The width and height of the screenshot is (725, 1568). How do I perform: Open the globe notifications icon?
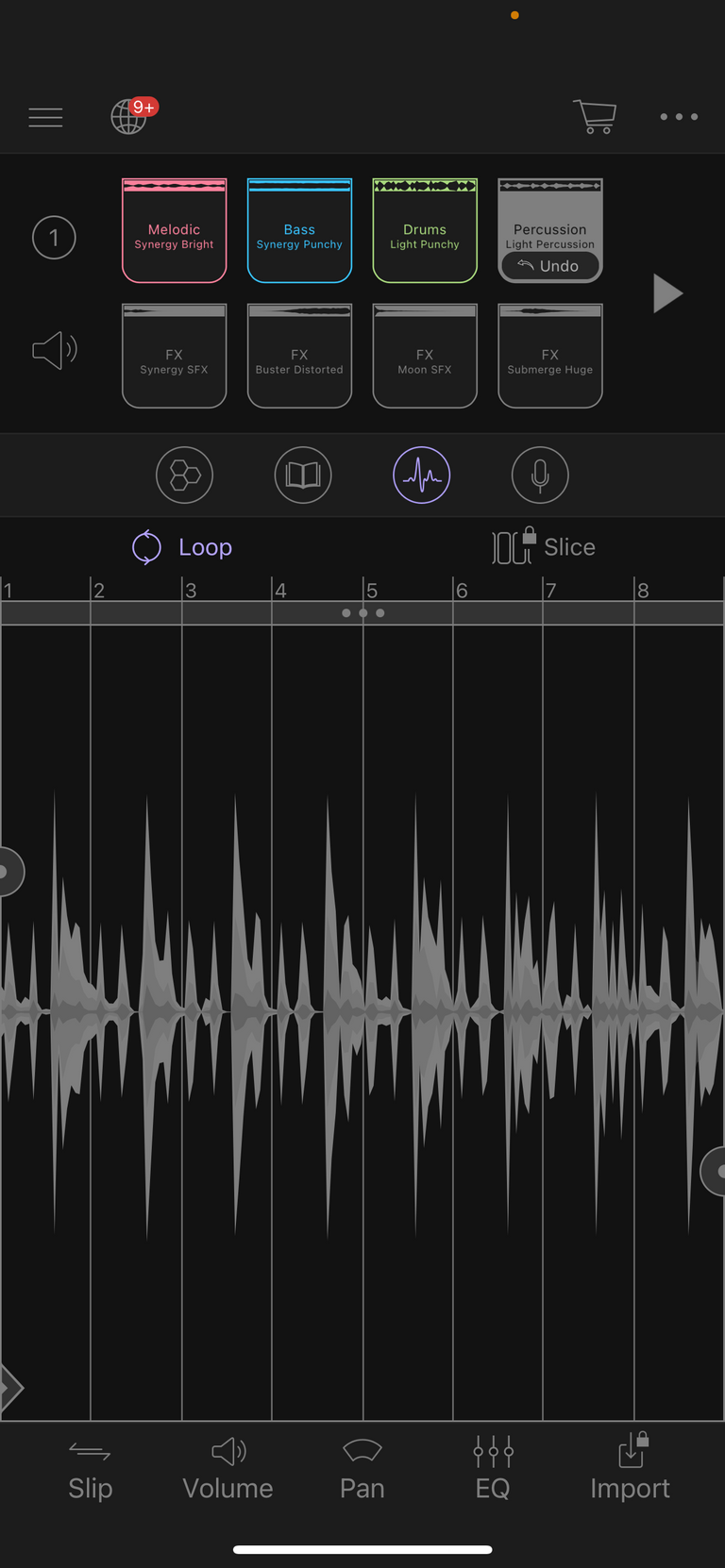[x=132, y=116]
